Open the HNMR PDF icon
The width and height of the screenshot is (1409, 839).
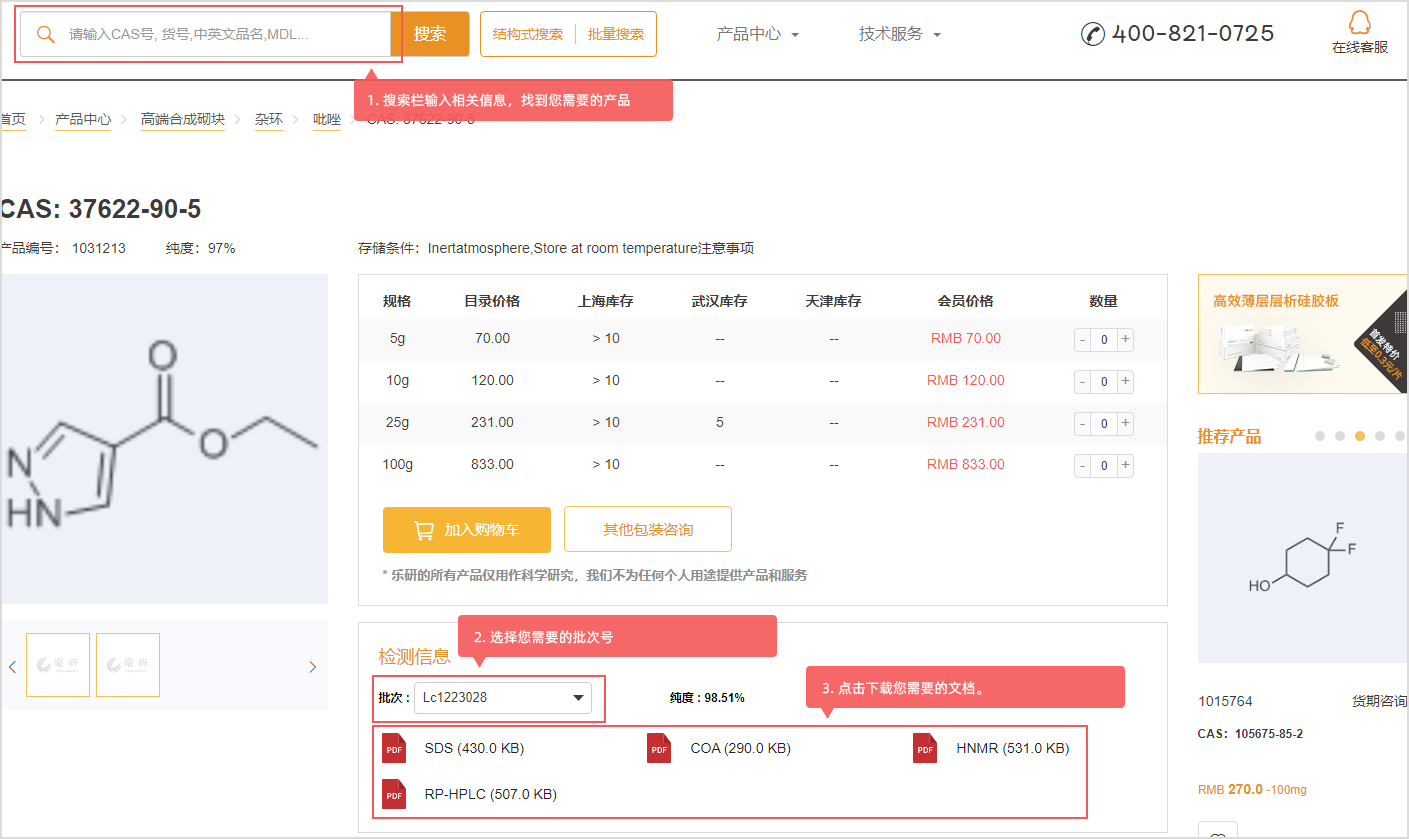click(x=925, y=748)
